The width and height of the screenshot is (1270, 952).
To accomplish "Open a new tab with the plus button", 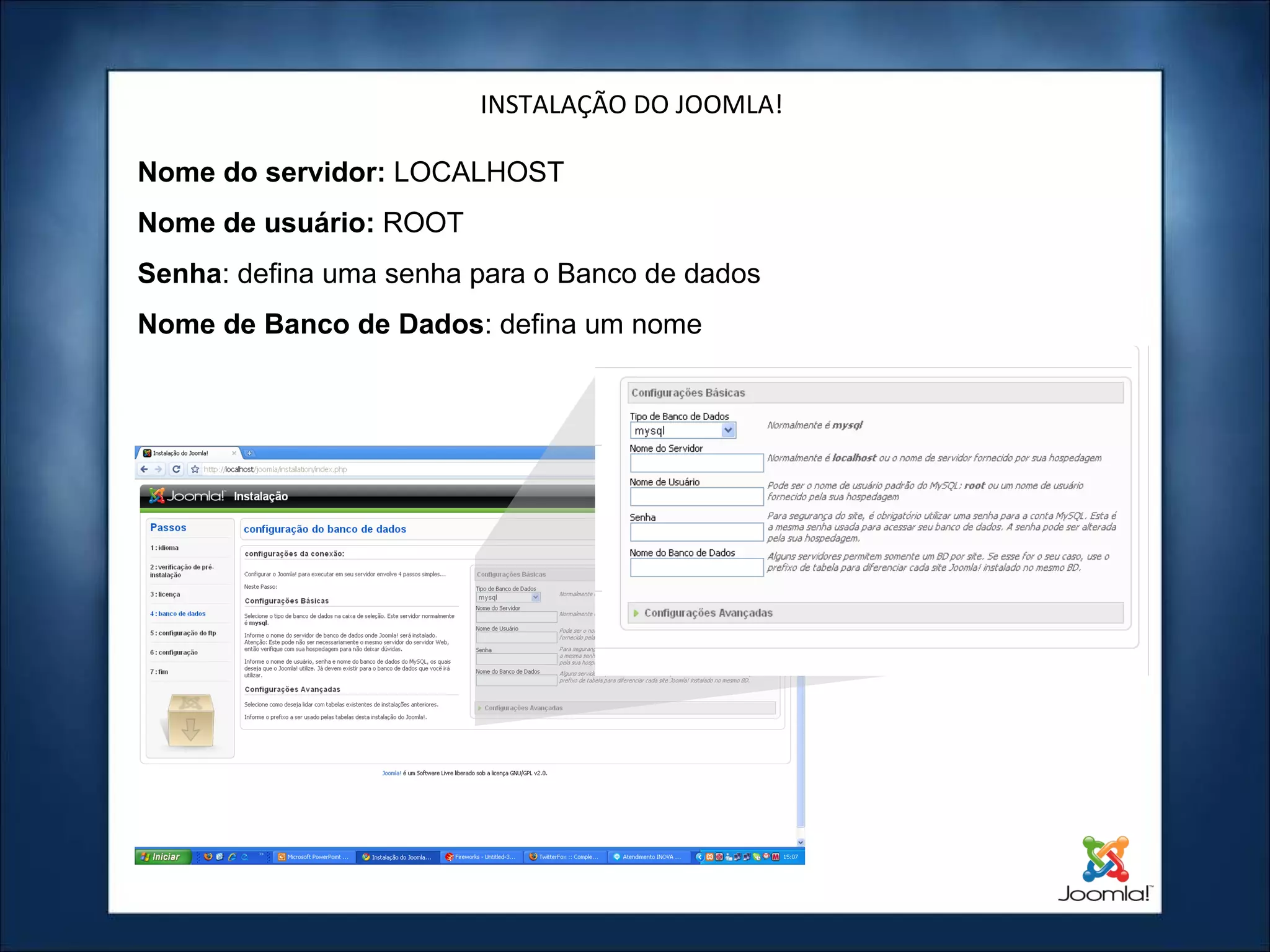I will tap(249, 453).
